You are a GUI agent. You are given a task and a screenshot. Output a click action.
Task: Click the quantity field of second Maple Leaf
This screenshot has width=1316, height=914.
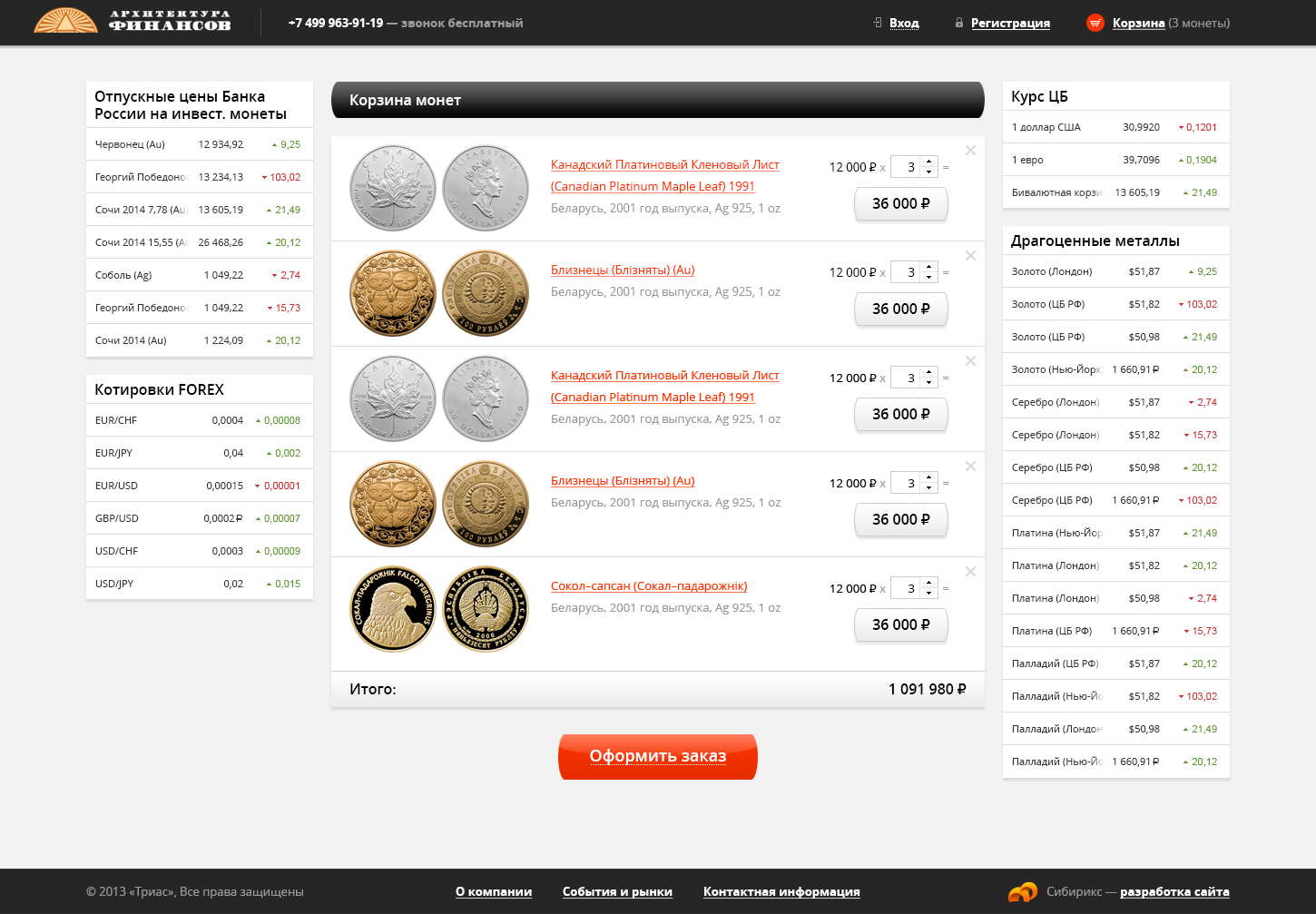(907, 378)
